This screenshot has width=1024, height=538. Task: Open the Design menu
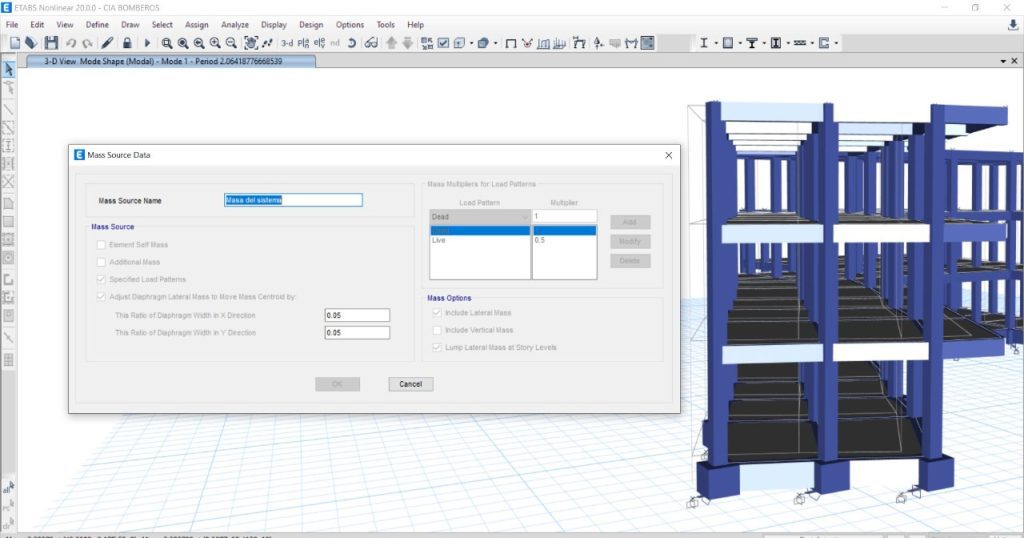click(x=311, y=25)
